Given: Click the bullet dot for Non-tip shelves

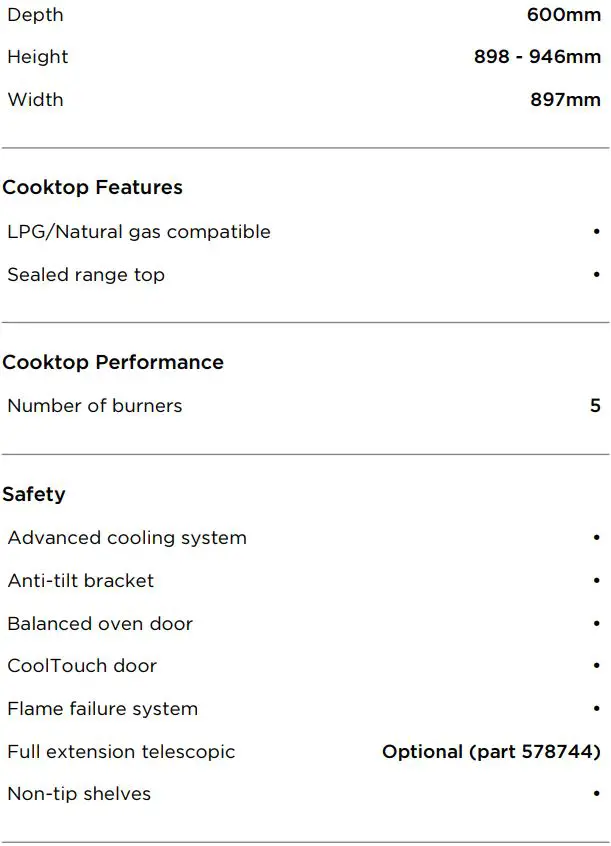Looking at the screenshot, I should (596, 794).
